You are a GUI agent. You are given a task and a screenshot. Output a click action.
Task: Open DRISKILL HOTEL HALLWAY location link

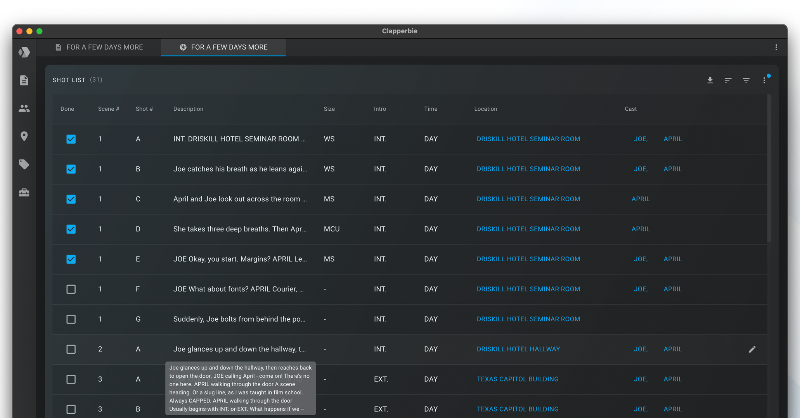(x=518, y=349)
